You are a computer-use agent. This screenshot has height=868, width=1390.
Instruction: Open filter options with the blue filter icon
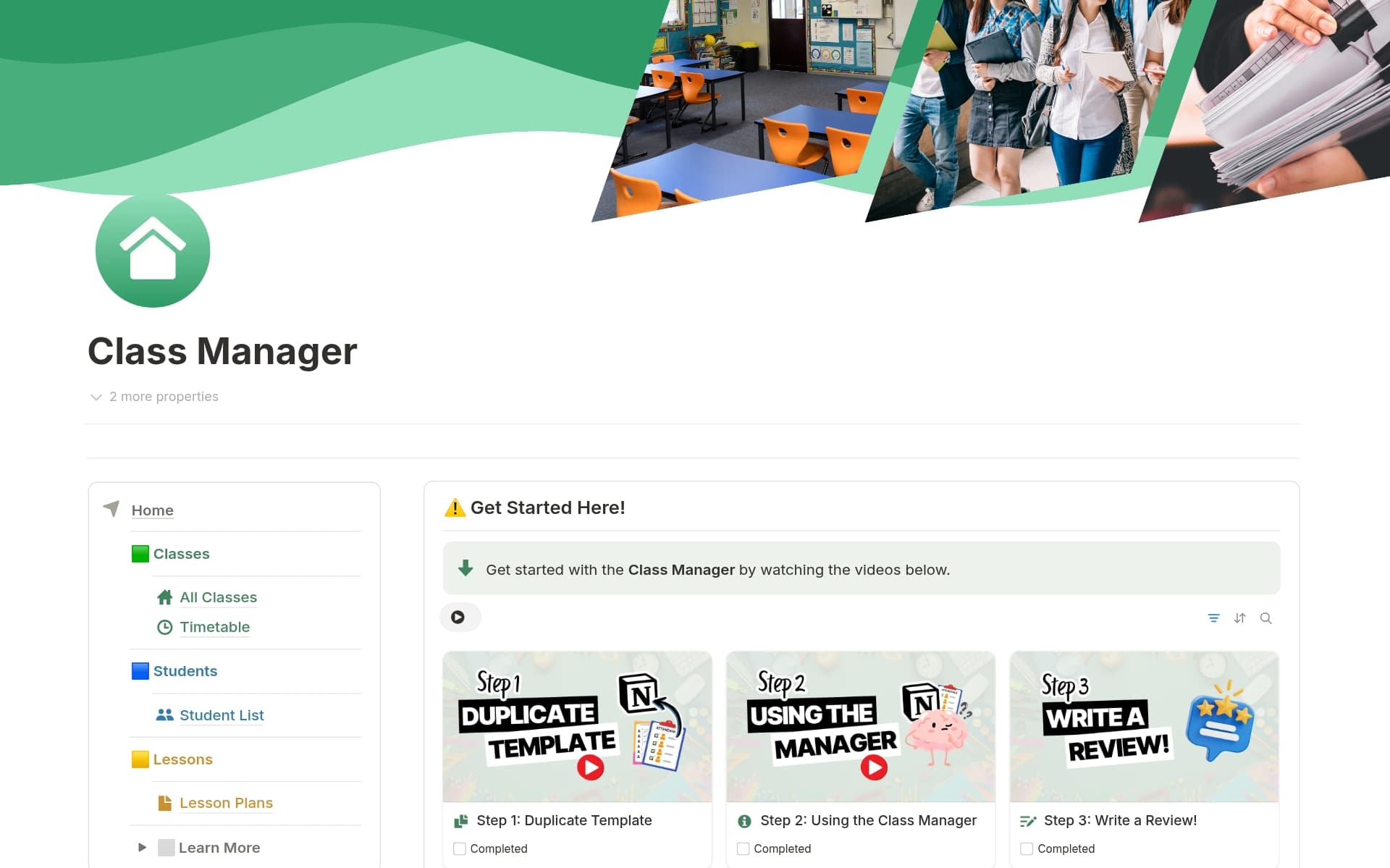coord(1214,618)
